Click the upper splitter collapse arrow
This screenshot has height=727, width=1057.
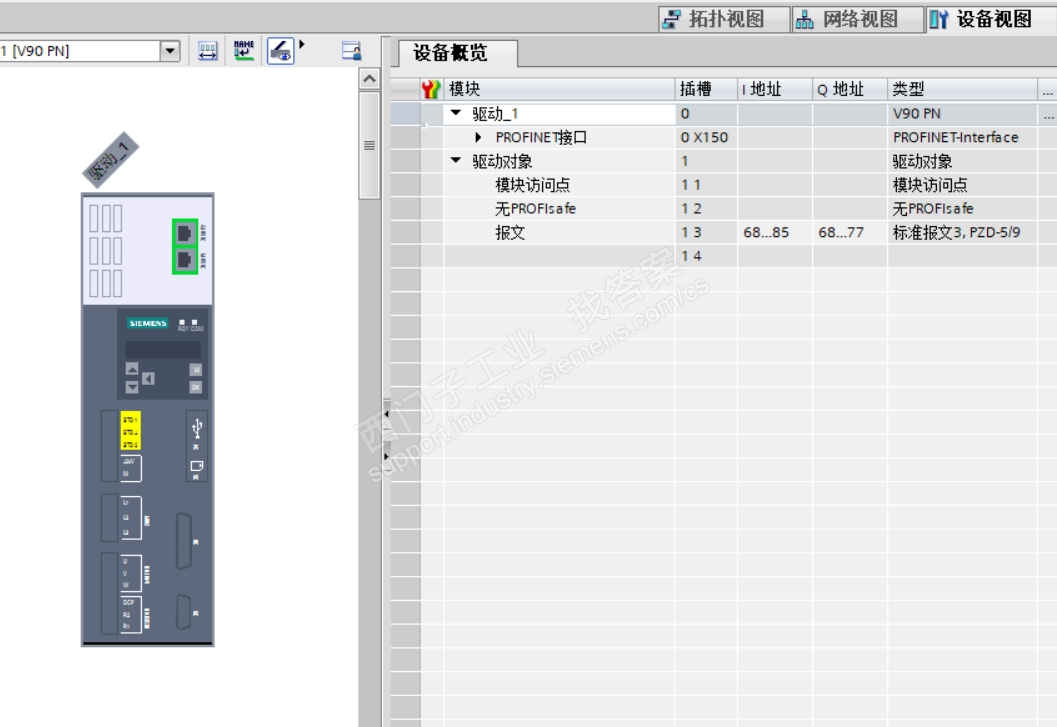click(386, 414)
